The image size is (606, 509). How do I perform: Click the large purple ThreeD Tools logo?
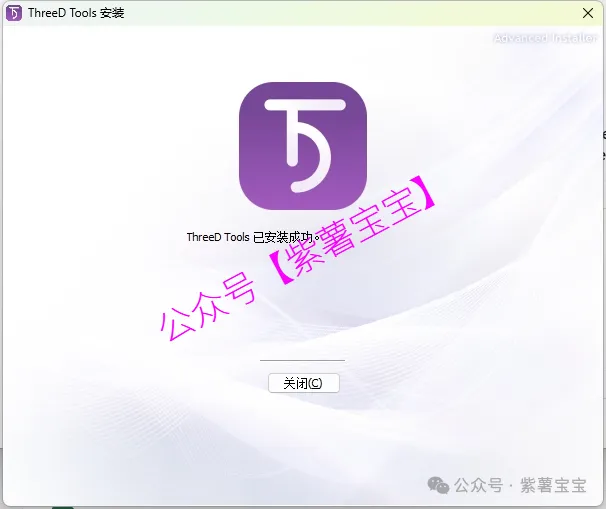(x=302, y=145)
